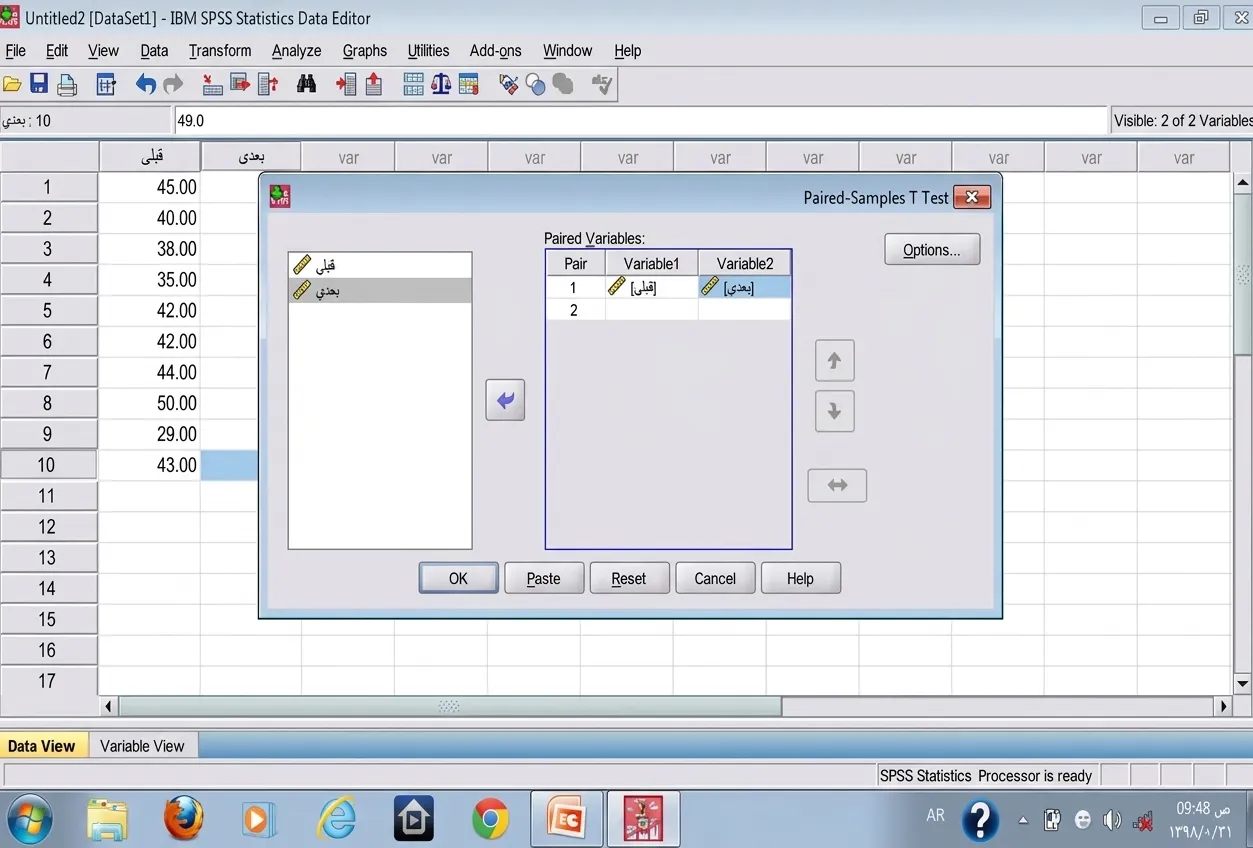Viewport: 1253px width, 848px height.
Task: Click the Paste button in the dialog
Action: pyautogui.click(x=544, y=578)
